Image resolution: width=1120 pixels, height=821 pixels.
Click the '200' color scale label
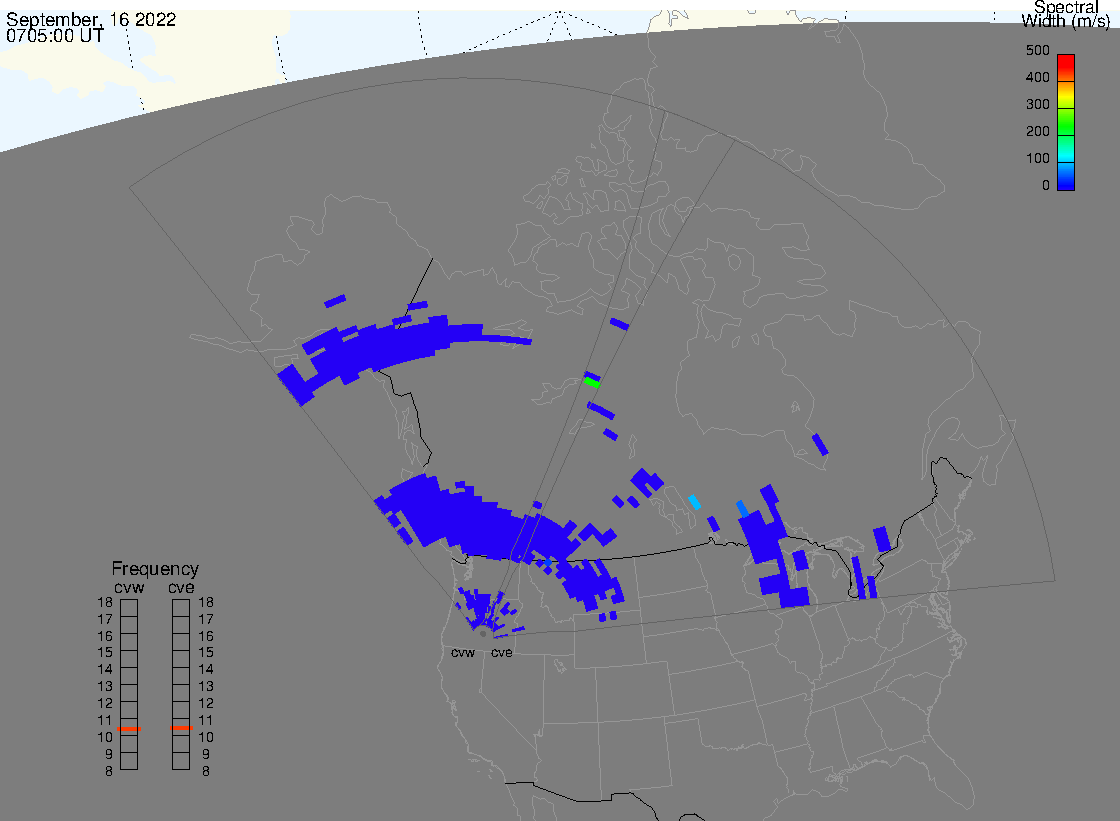click(1037, 131)
